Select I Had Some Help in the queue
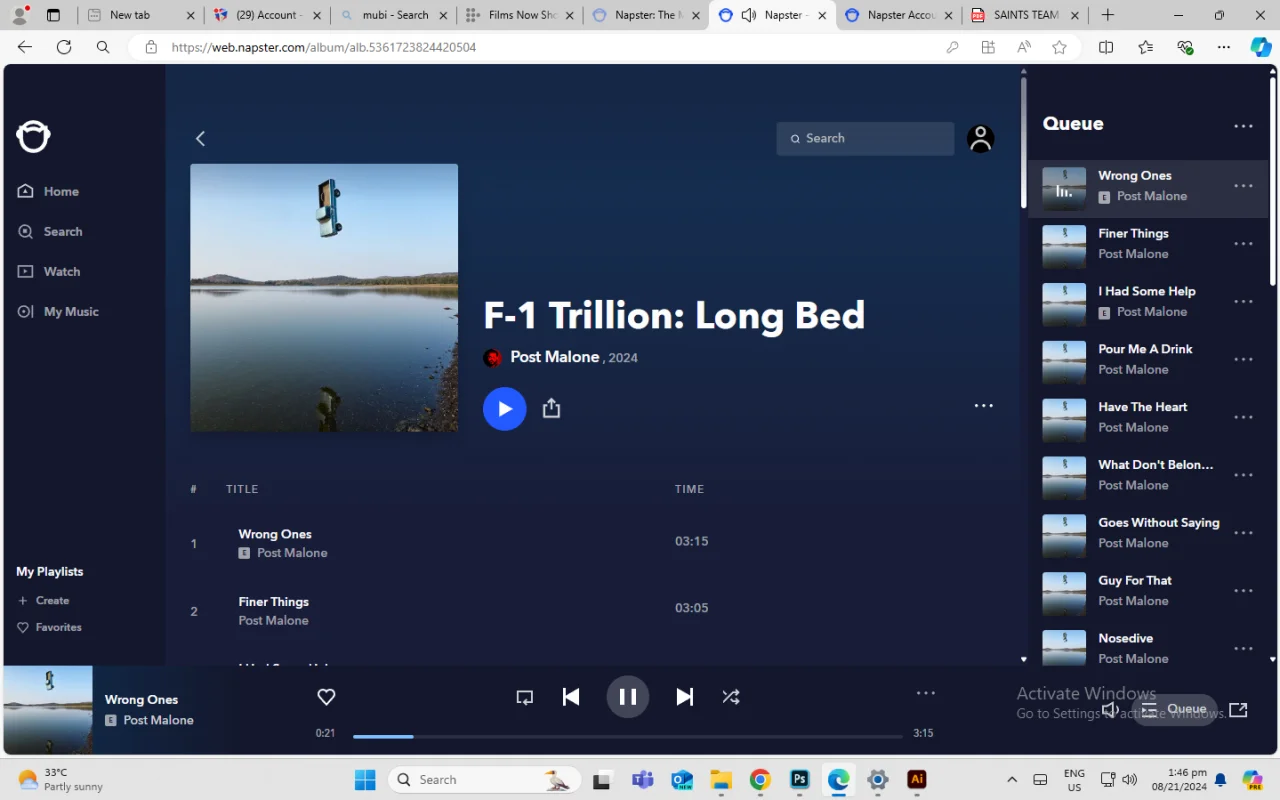The width and height of the screenshot is (1280, 800). [1147, 291]
